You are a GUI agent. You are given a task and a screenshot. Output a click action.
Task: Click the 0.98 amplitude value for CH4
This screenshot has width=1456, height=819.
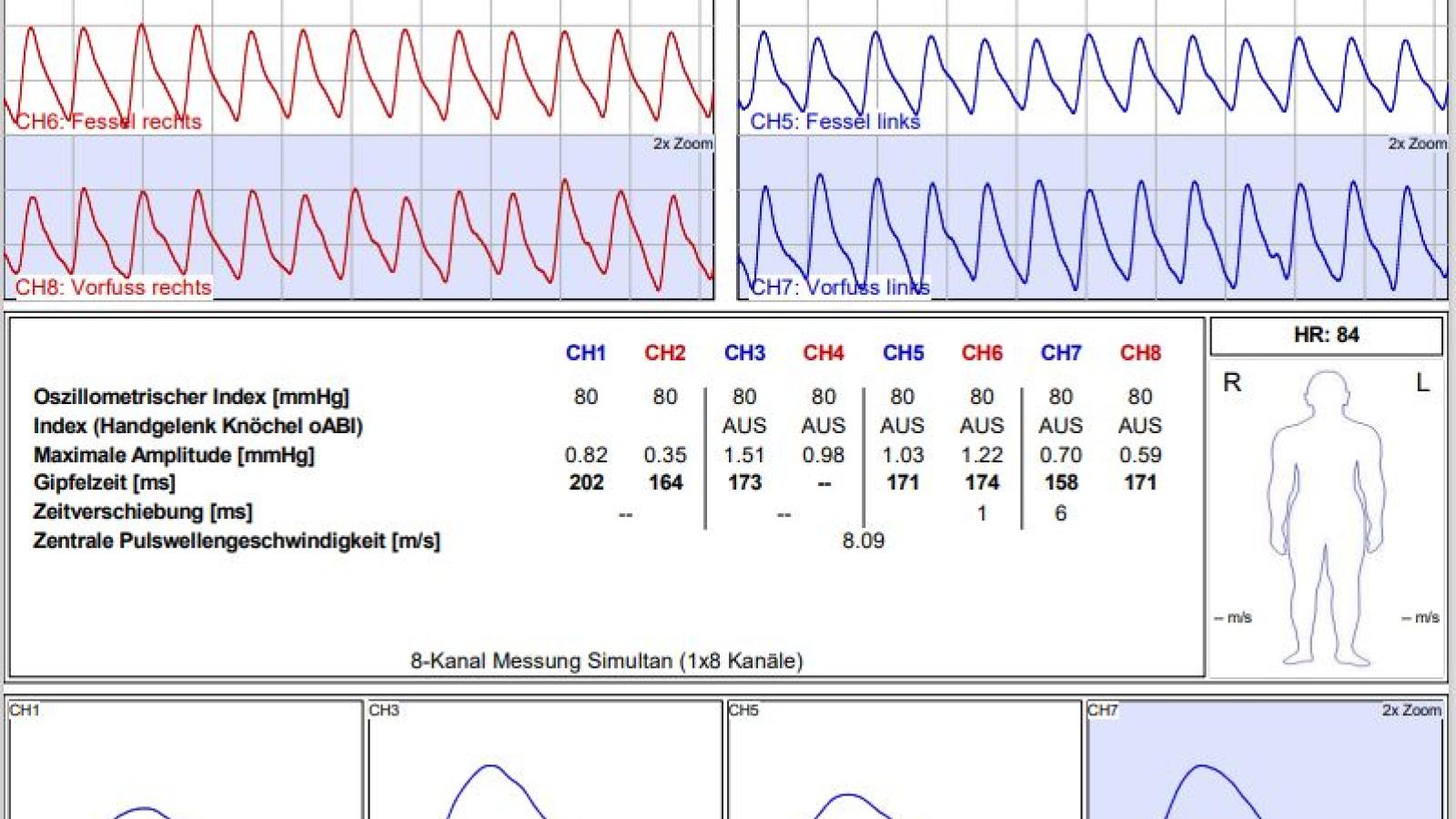click(824, 455)
